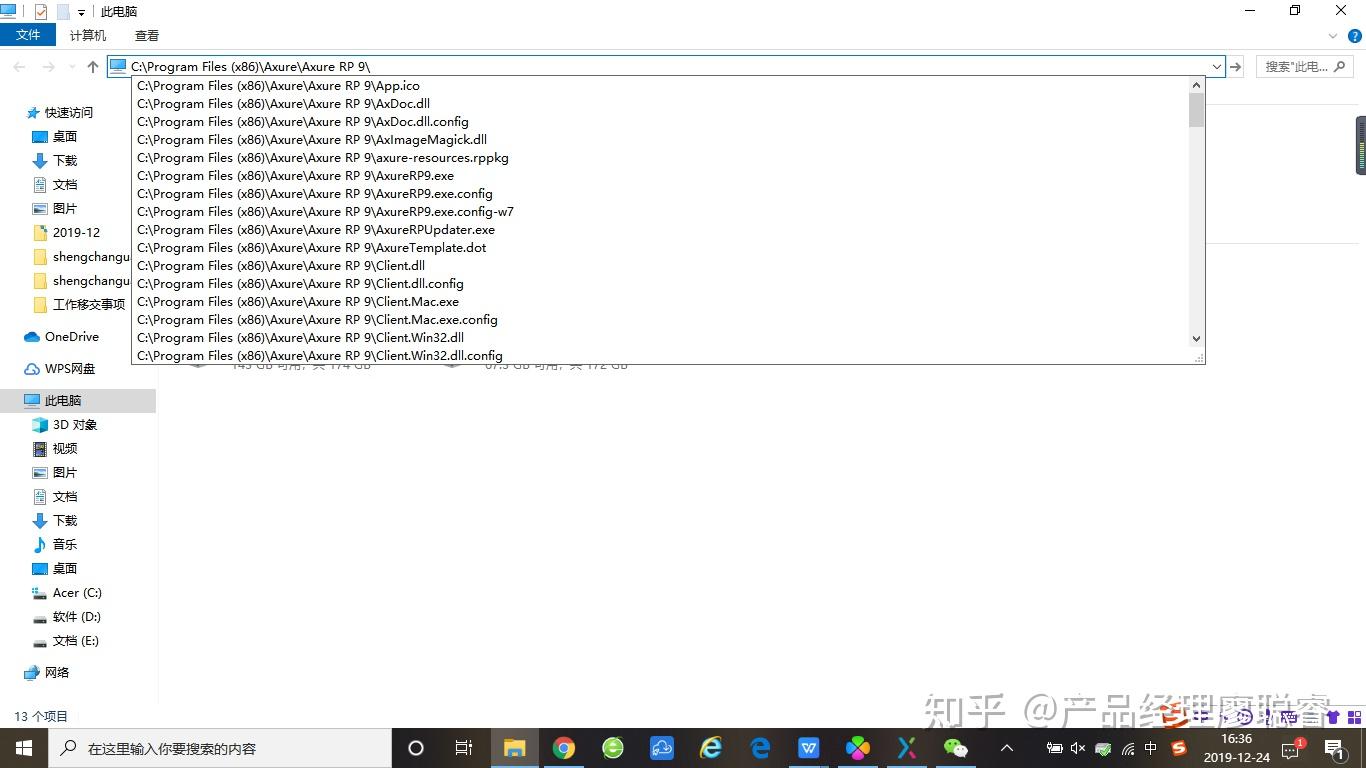Open WPS网盘 in the navigation pane
1366x768 pixels.
pyautogui.click(x=70, y=369)
